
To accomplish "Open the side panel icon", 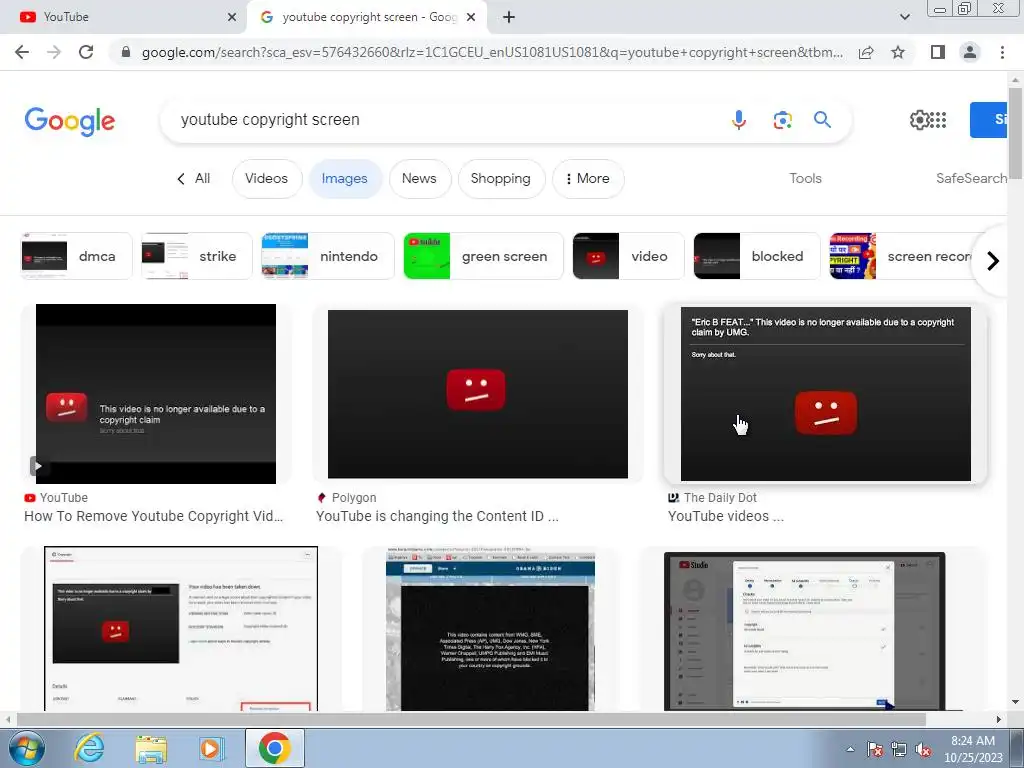I will coord(938,52).
